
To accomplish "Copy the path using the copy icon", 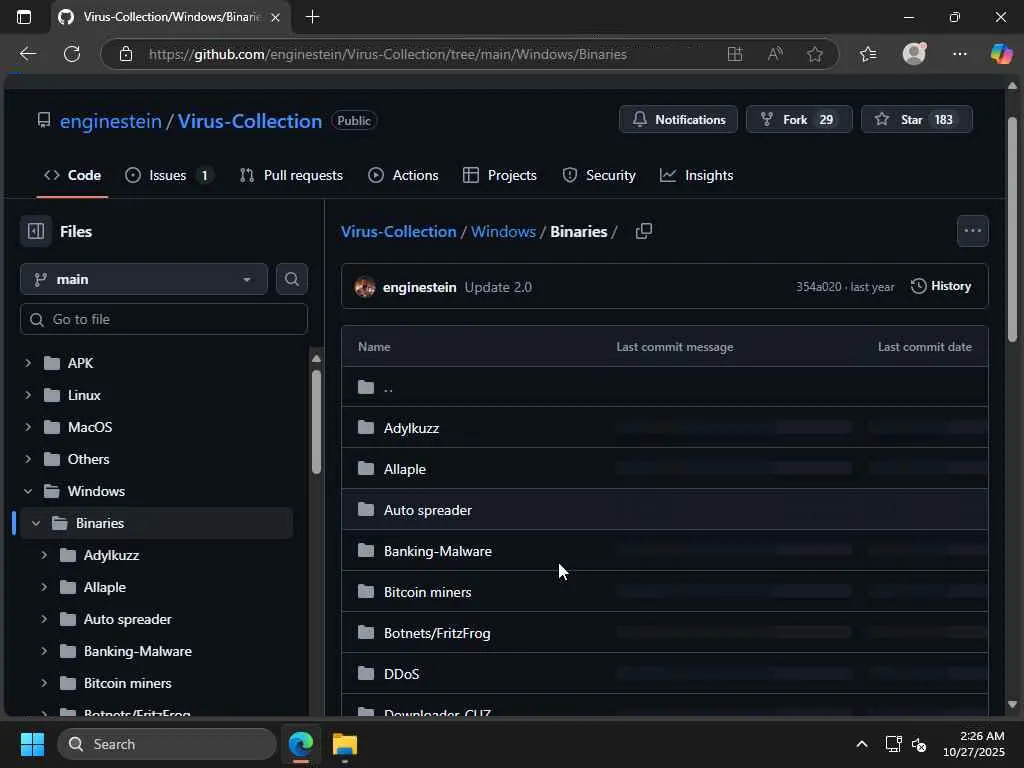I will (x=643, y=231).
